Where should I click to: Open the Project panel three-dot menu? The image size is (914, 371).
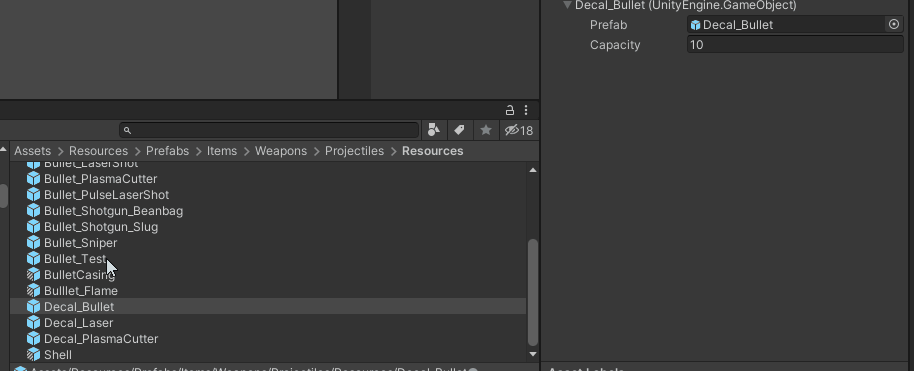[526, 110]
